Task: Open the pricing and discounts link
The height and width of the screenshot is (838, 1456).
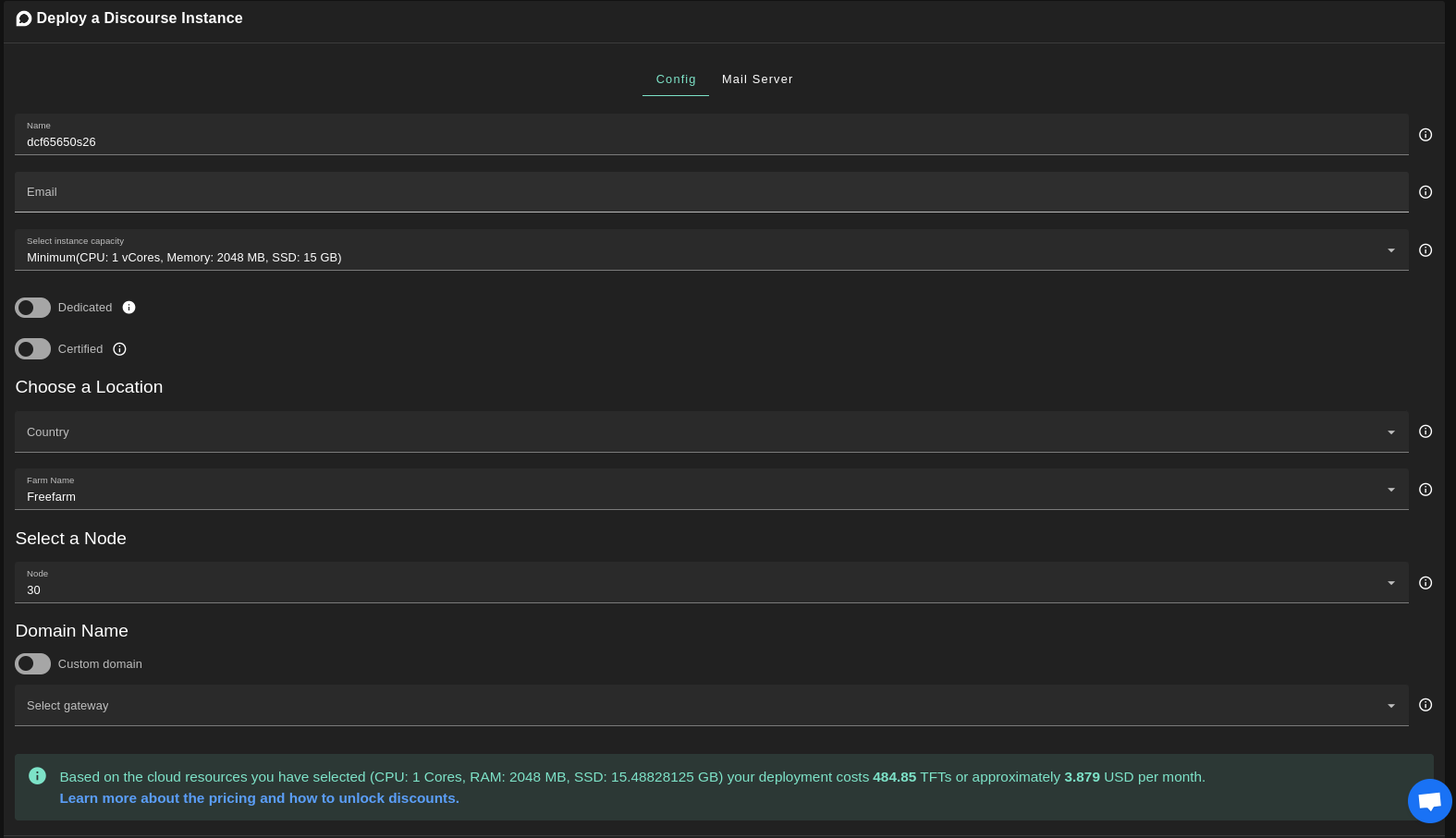Action: pyautogui.click(x=259, y=798)
